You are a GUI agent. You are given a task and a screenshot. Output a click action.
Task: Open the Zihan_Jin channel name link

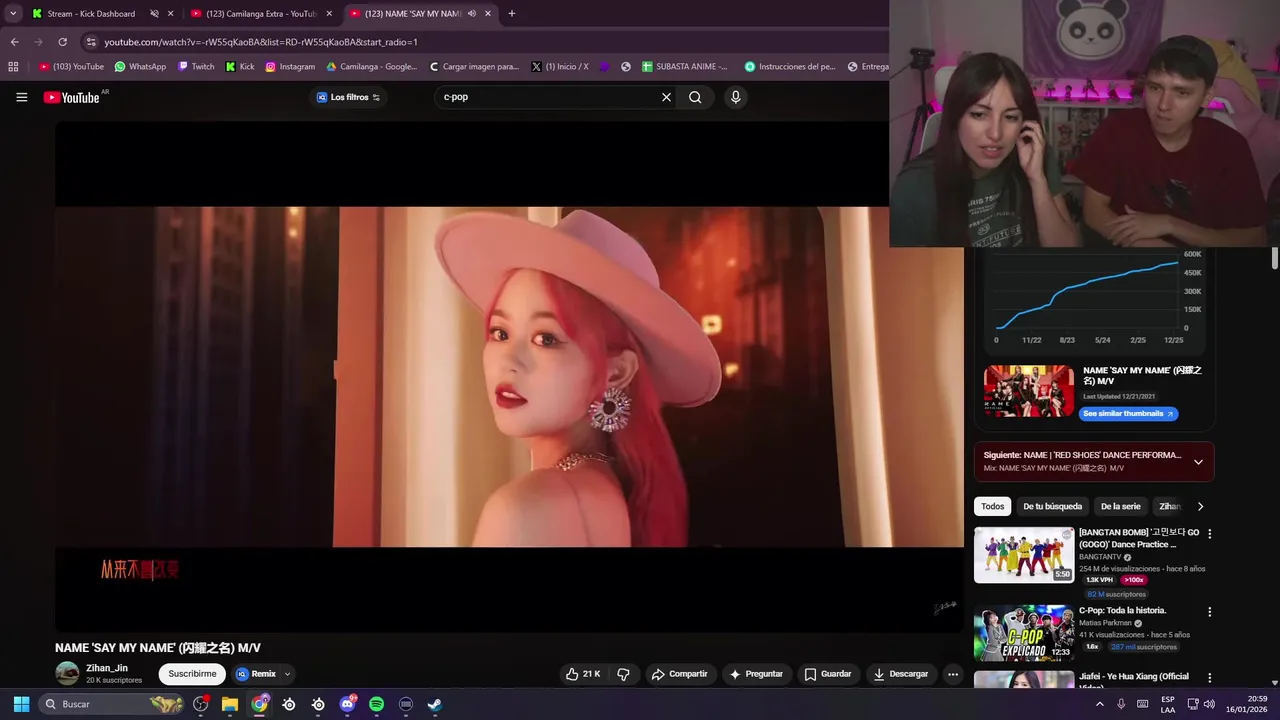pyautogui.click(x=107, y=668)
